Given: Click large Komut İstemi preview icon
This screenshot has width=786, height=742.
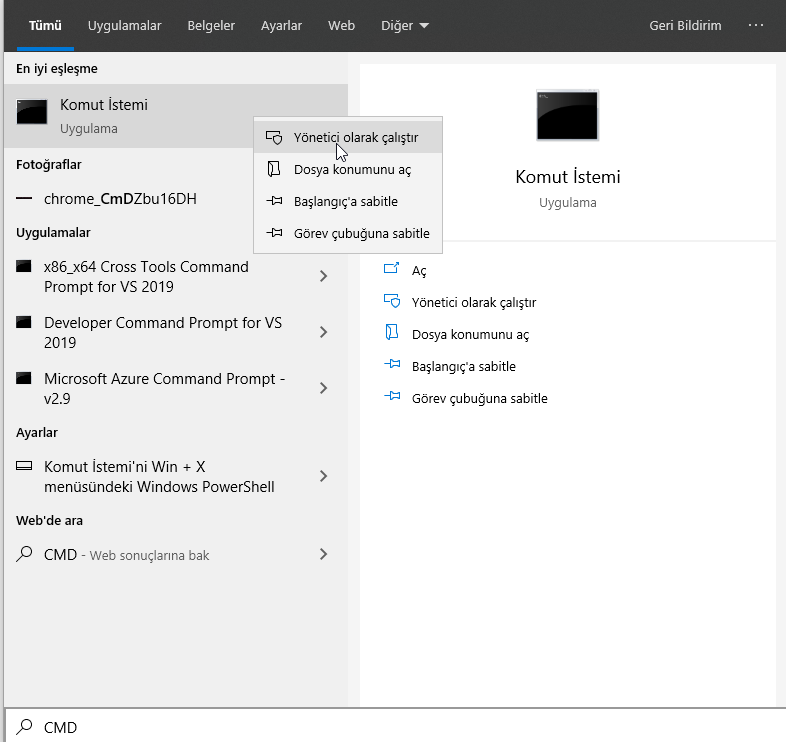Looking at the screenshot, I should tap(567, 116).
